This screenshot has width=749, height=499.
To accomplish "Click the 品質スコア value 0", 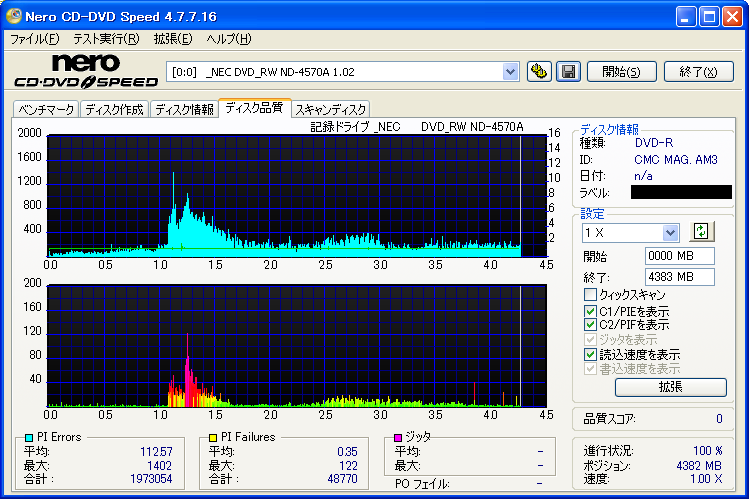I will [719, 419].
